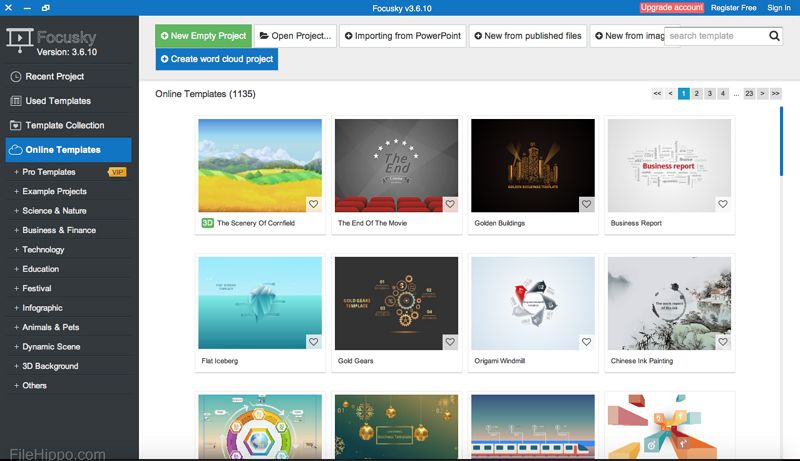Click Create word cloud project button
The height and width of the screenshot is (461, 800).
click(x=217, y=59)
